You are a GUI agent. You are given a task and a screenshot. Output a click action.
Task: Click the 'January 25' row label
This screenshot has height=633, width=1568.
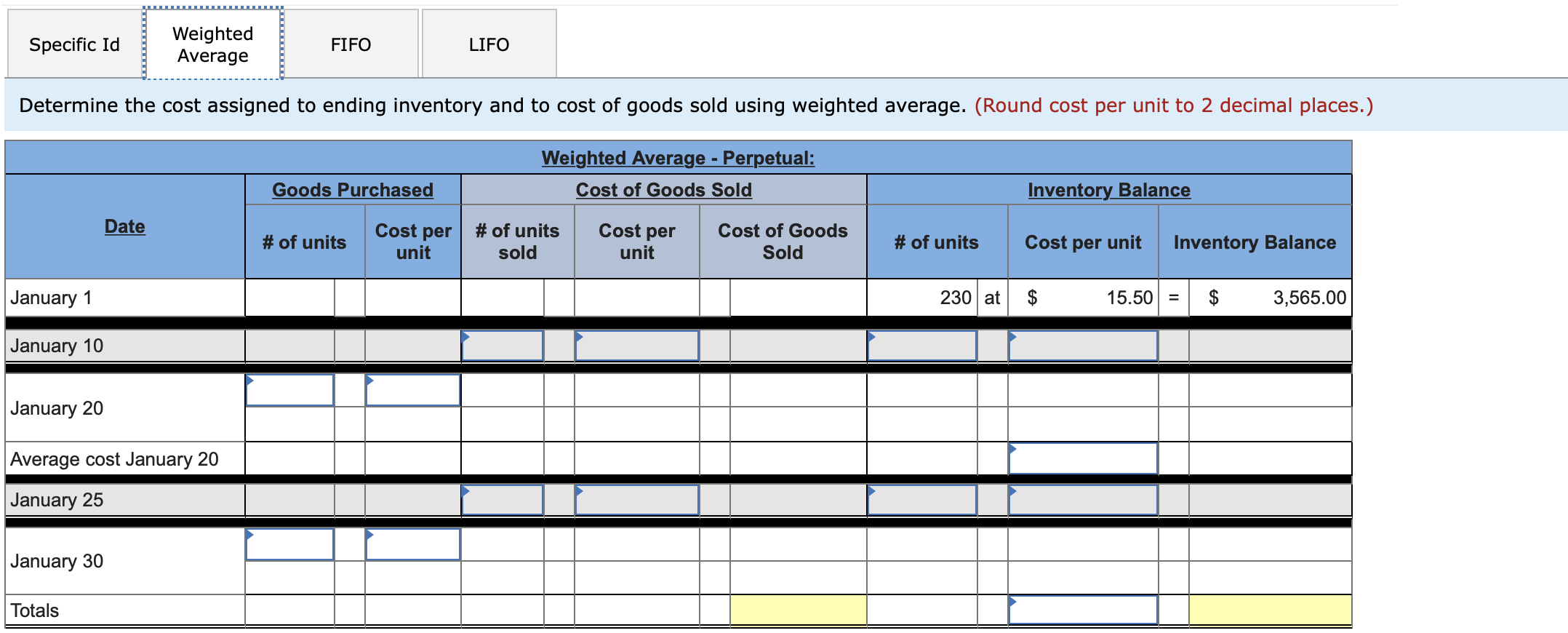coord(57,500)
